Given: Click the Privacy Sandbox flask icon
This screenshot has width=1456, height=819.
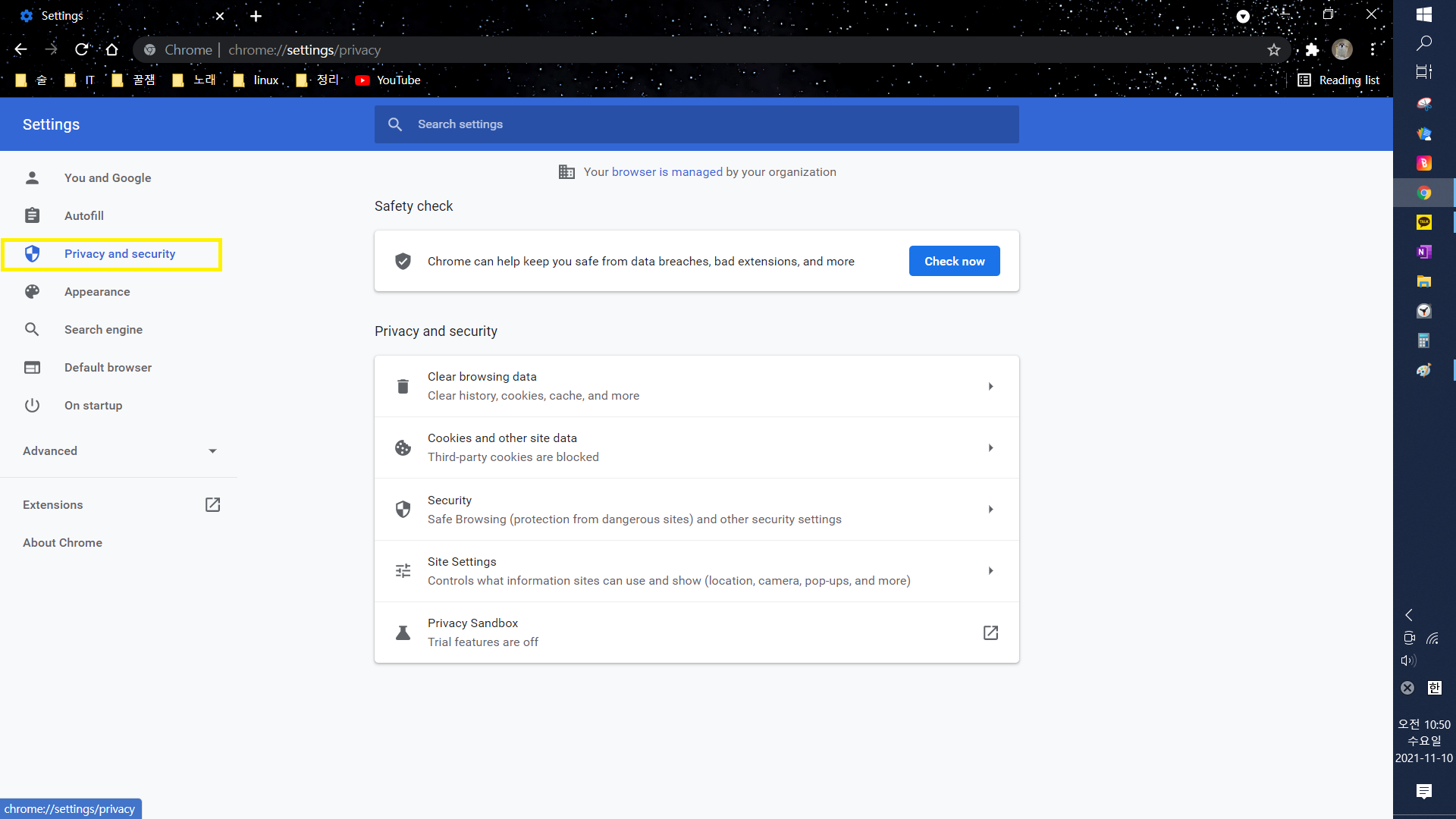Looking at the screenshot, I should click(403, 632).
